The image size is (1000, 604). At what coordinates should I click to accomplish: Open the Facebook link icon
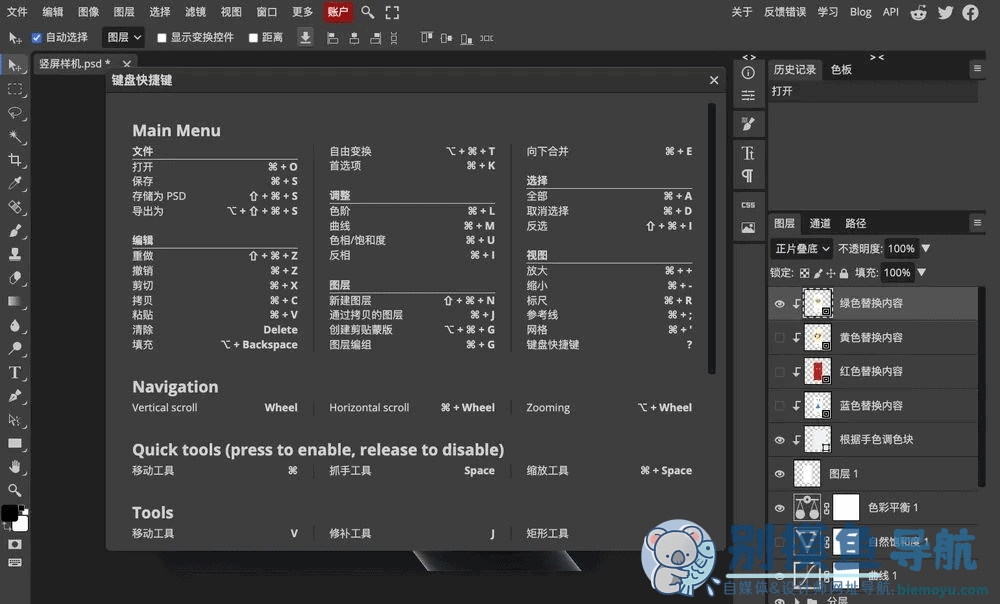pos(971,12)
